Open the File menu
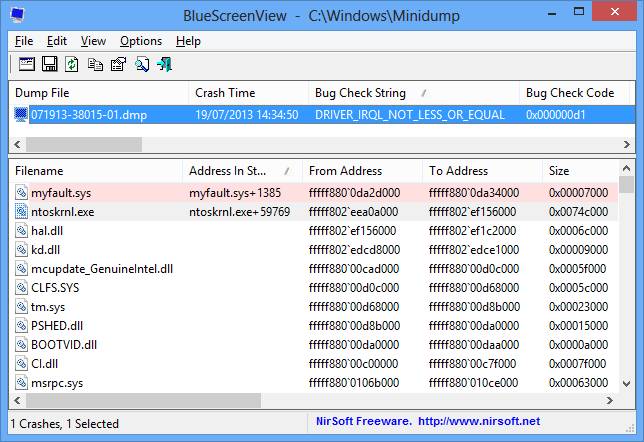Image resolution: width=644 pixels, height=442 pixels. coord(24,41)
